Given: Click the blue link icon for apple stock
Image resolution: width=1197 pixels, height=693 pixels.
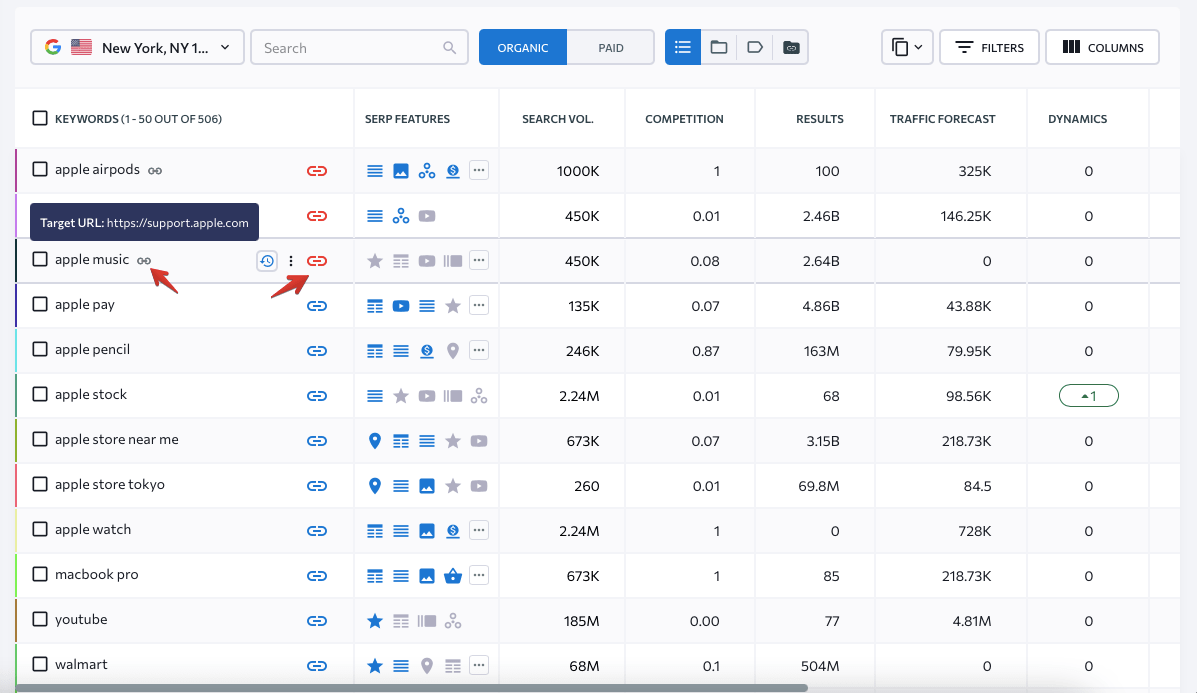Looking at the screenshot, I should click(x=317, y=396).
